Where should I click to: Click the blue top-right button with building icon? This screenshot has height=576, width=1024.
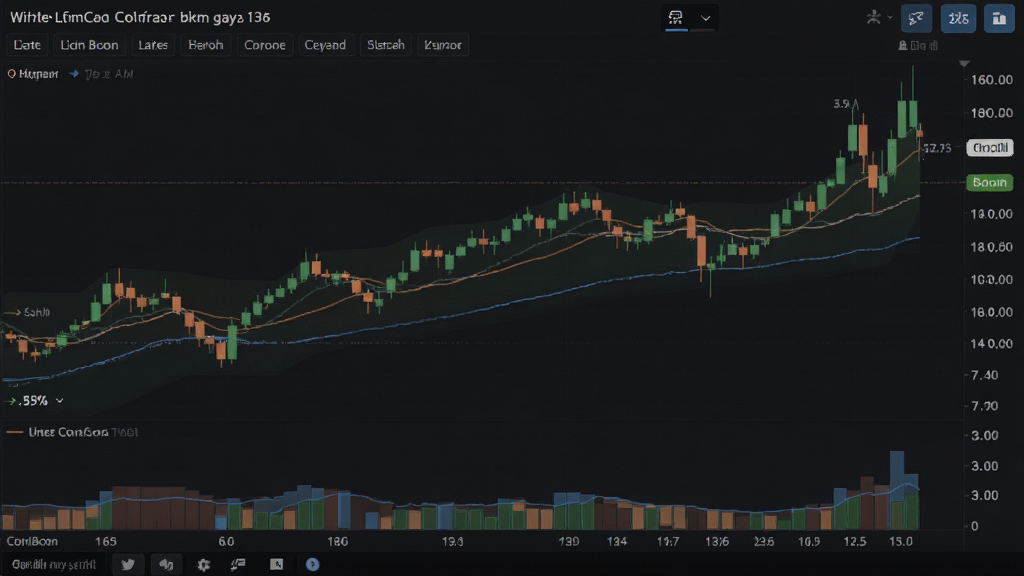tap(999, 18)
